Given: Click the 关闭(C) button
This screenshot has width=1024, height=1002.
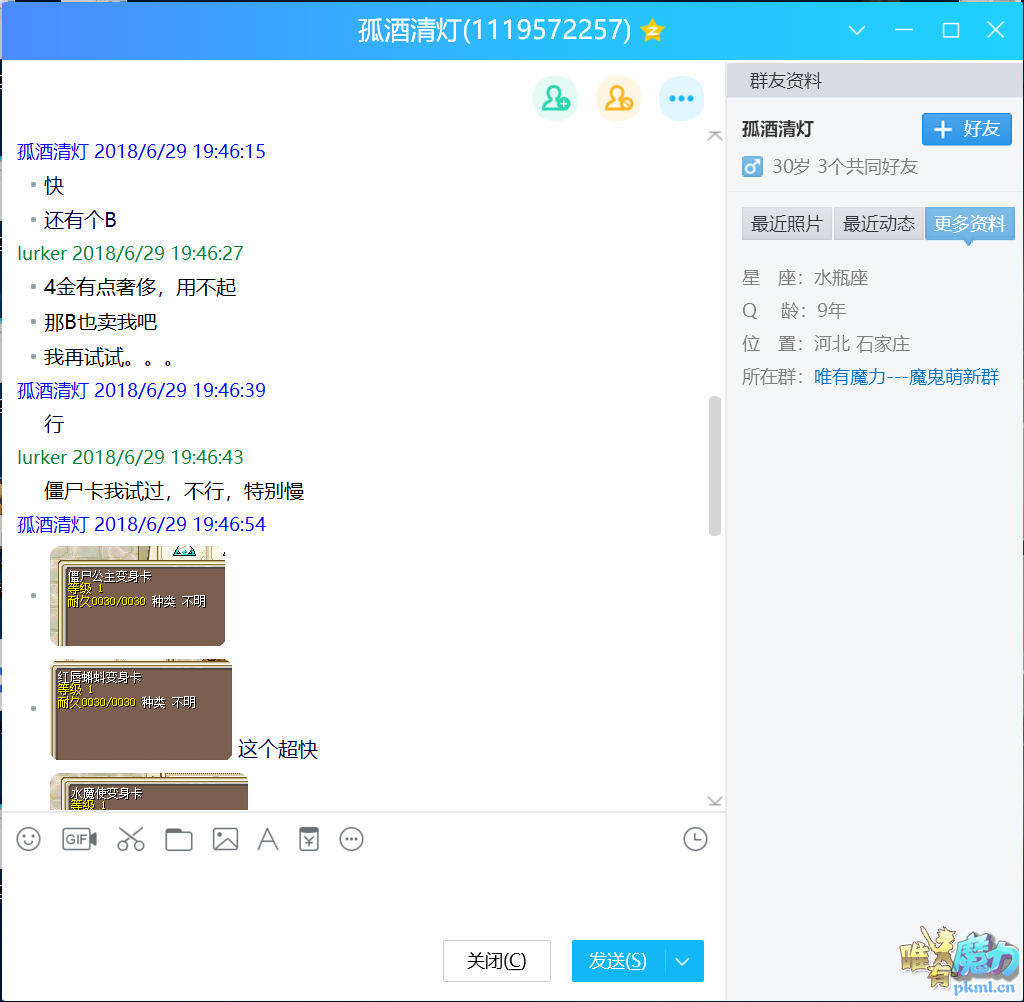Looking at the screenshot, I should coord(497,961).
